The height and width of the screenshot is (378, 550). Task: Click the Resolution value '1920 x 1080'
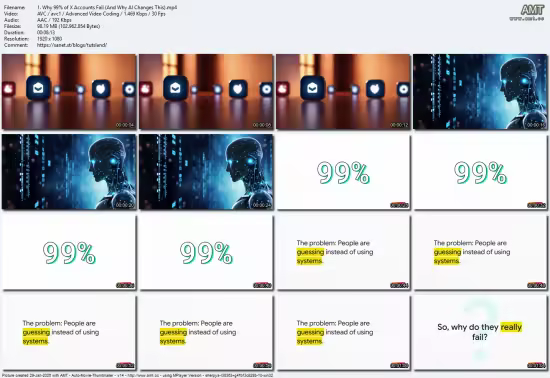click(49, 39)
